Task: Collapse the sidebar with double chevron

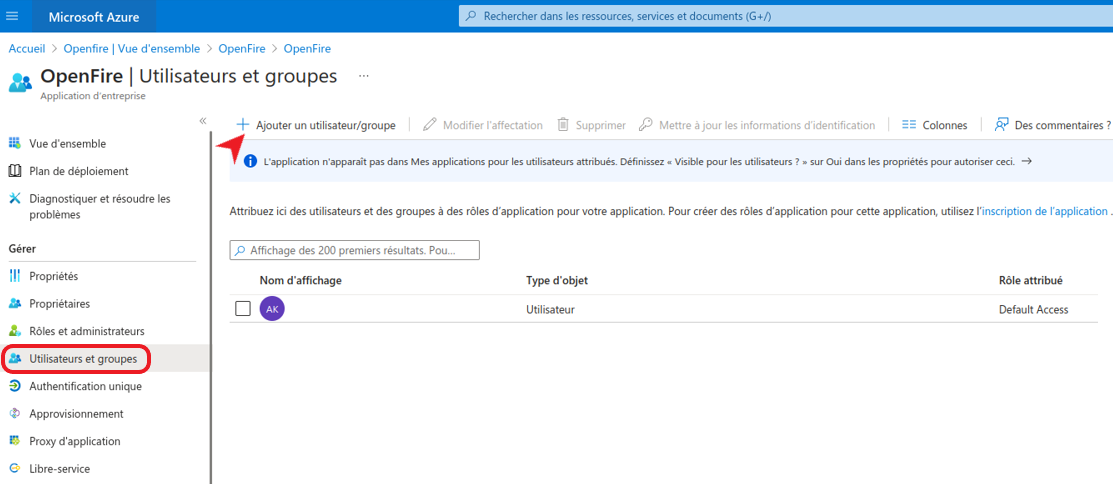Action: tap(202, 121)
